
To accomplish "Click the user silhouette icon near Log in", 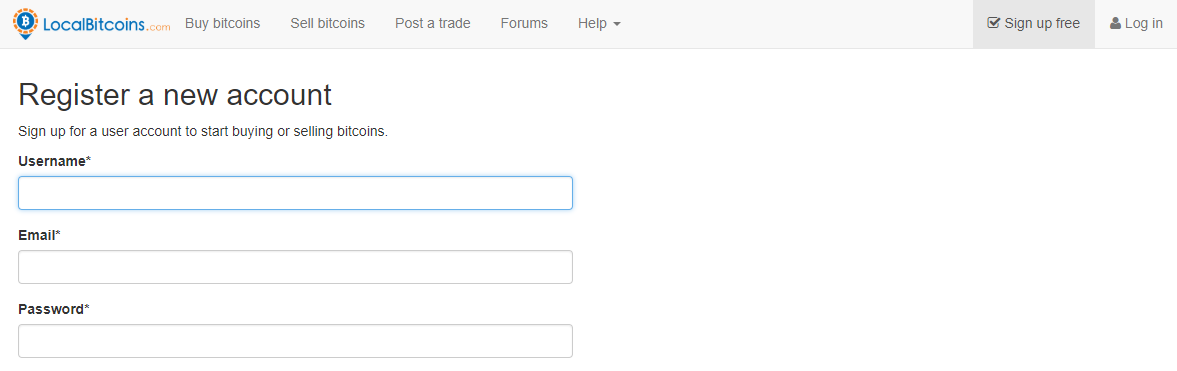I will [1115, 23].
